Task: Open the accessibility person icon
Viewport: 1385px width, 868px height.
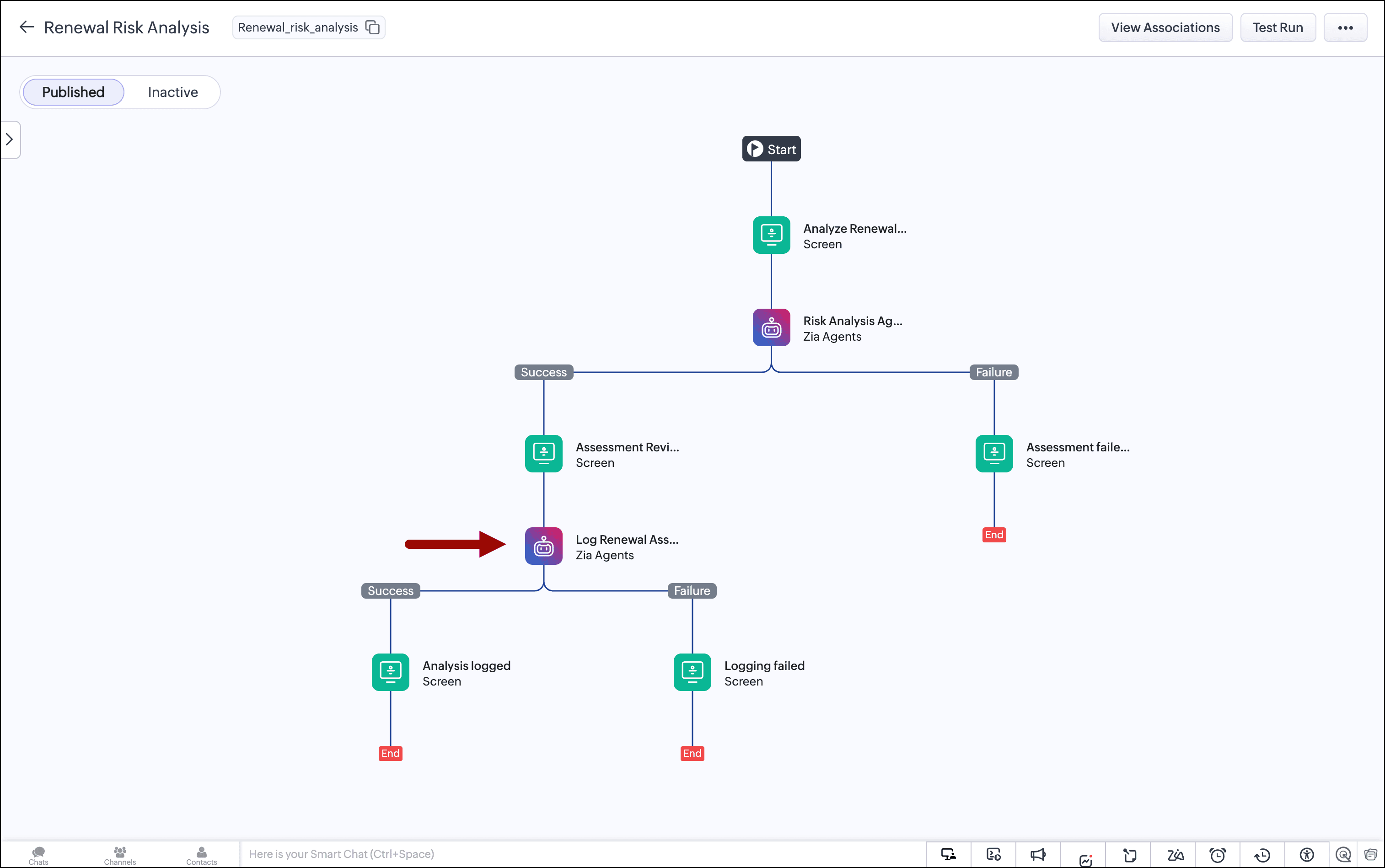Action: (x=1307, y=855)
